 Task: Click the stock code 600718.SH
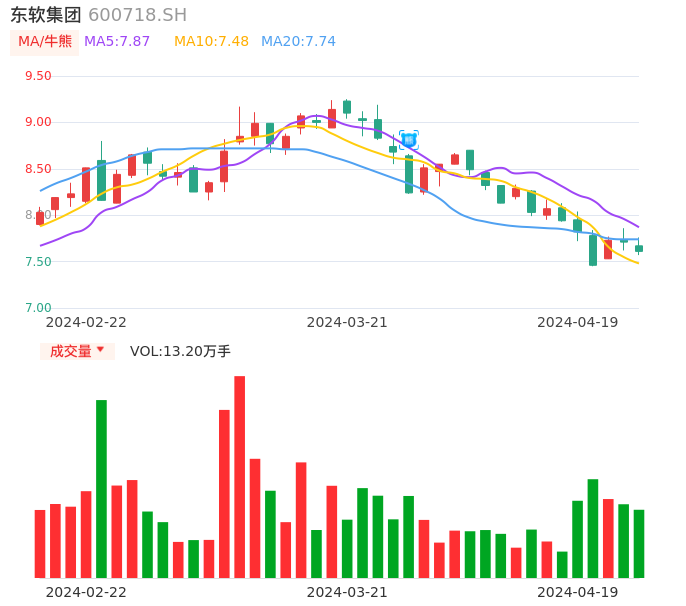coord(137,15)
